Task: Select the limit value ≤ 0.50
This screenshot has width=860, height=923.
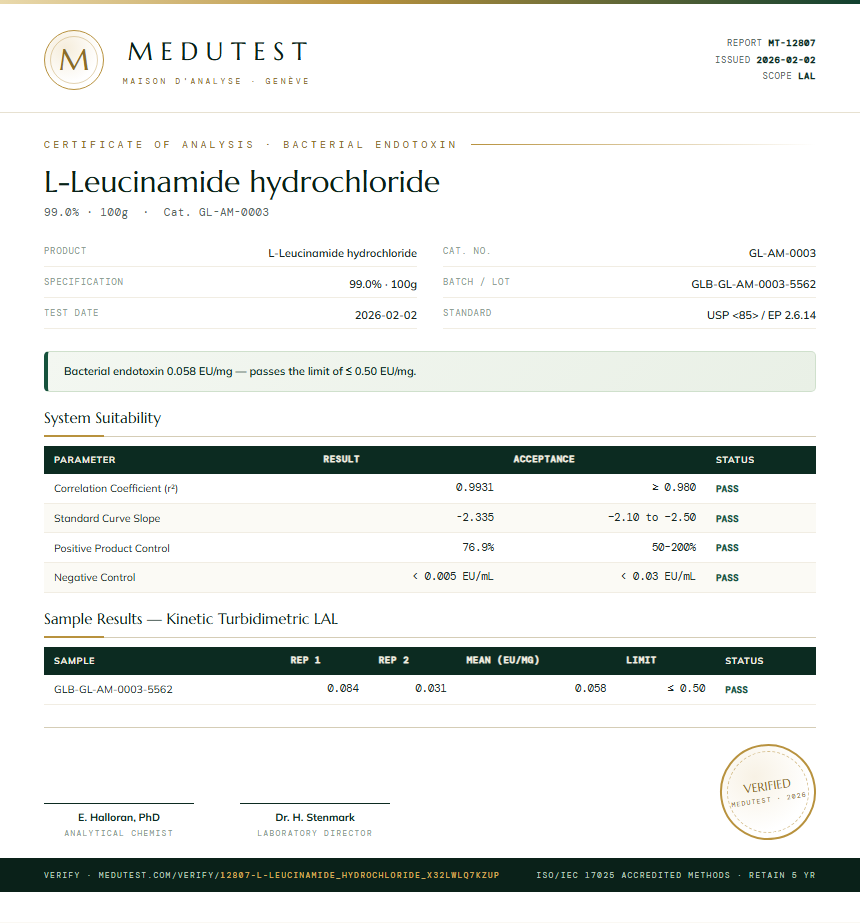Action: point(686,688)
